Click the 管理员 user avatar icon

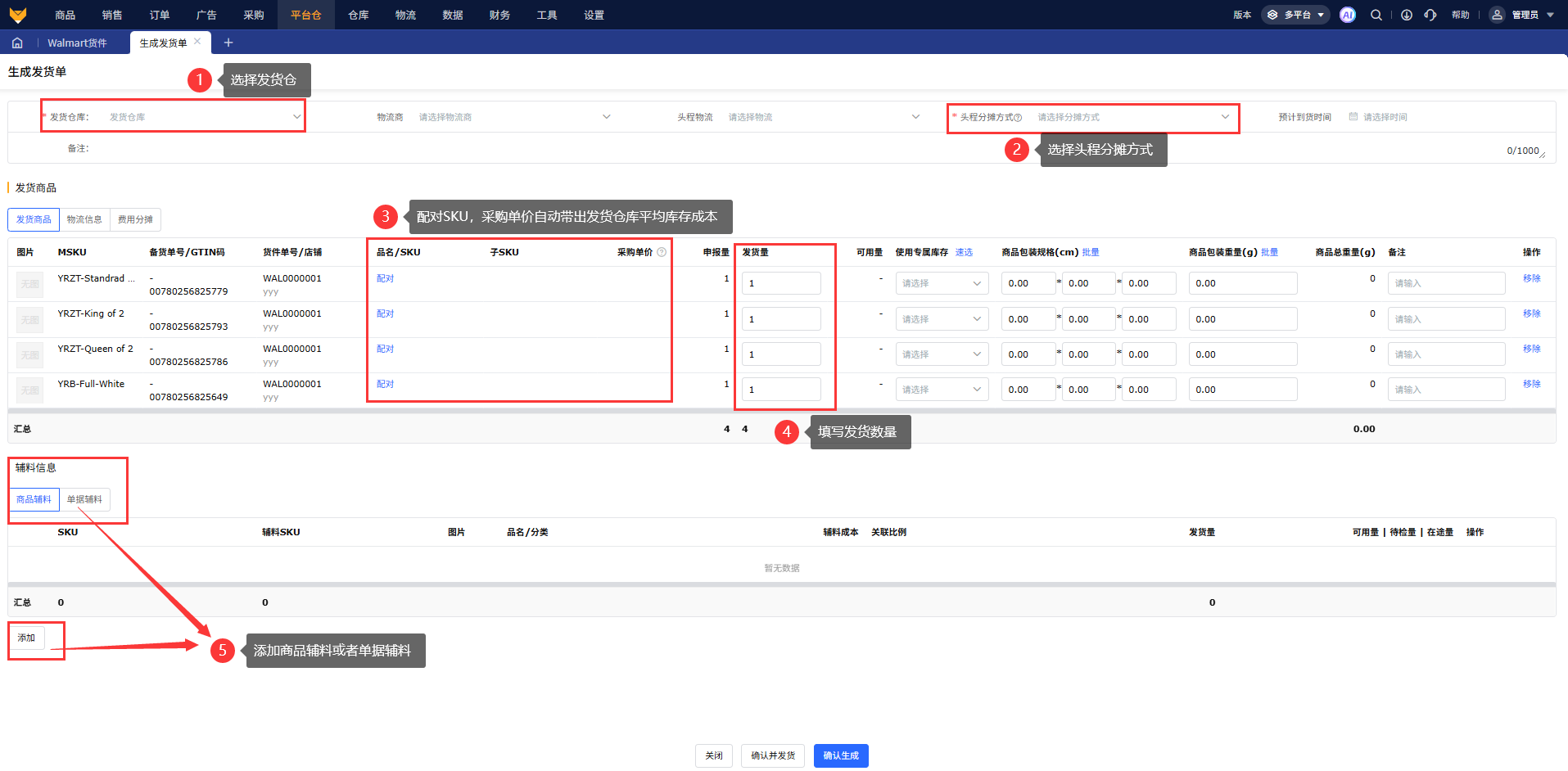[1497, 15]
